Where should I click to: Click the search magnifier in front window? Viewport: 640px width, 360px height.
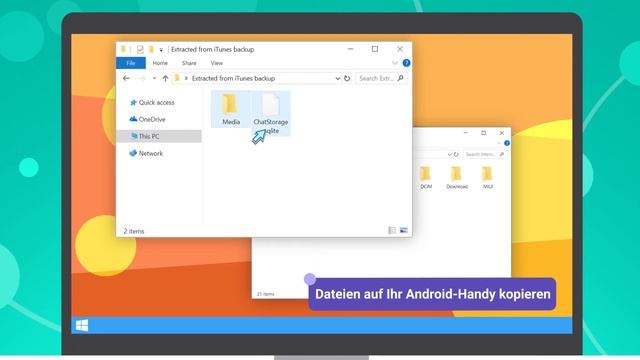click(400, 78)
